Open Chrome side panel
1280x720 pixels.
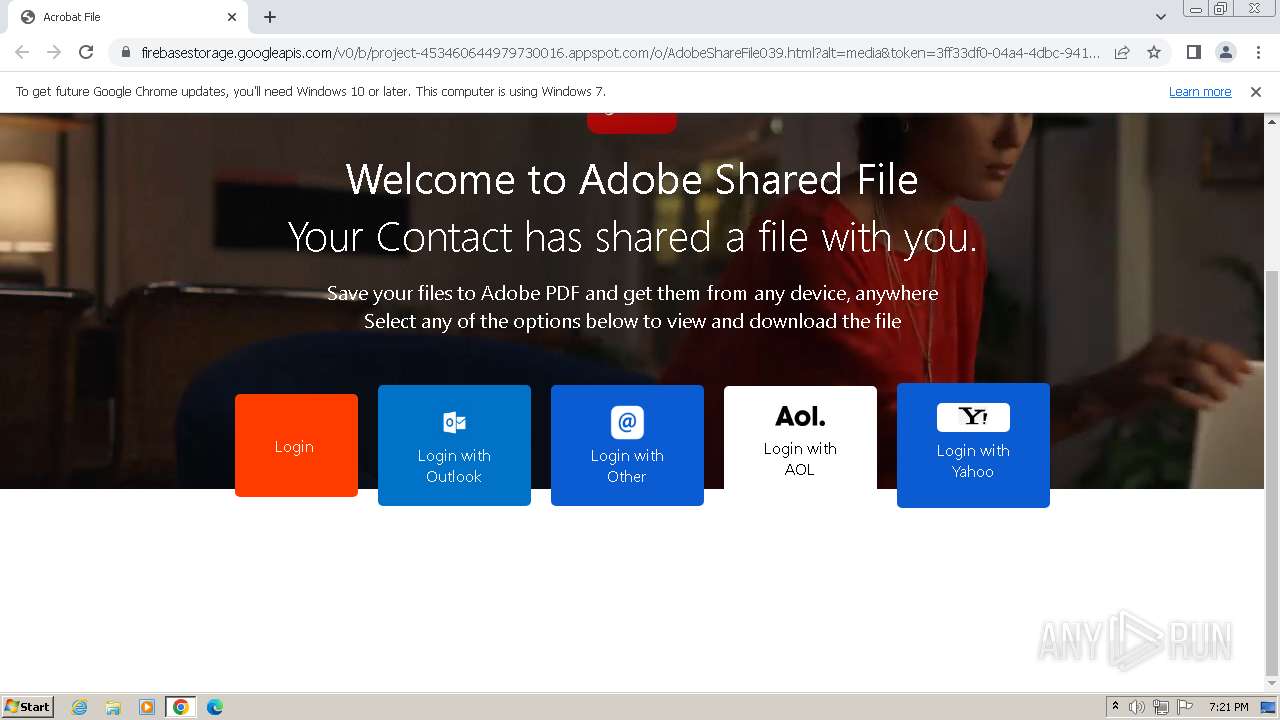tap(1193, 52)
